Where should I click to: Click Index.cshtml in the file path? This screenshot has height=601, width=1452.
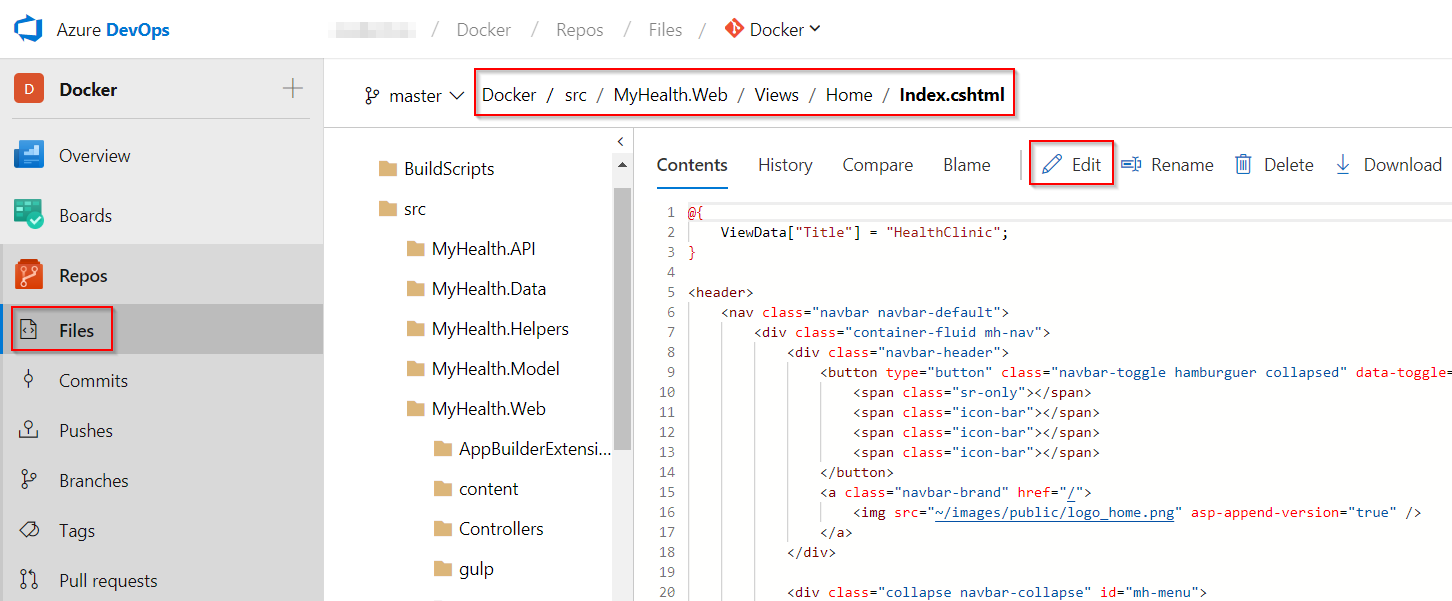click(952, 95)
